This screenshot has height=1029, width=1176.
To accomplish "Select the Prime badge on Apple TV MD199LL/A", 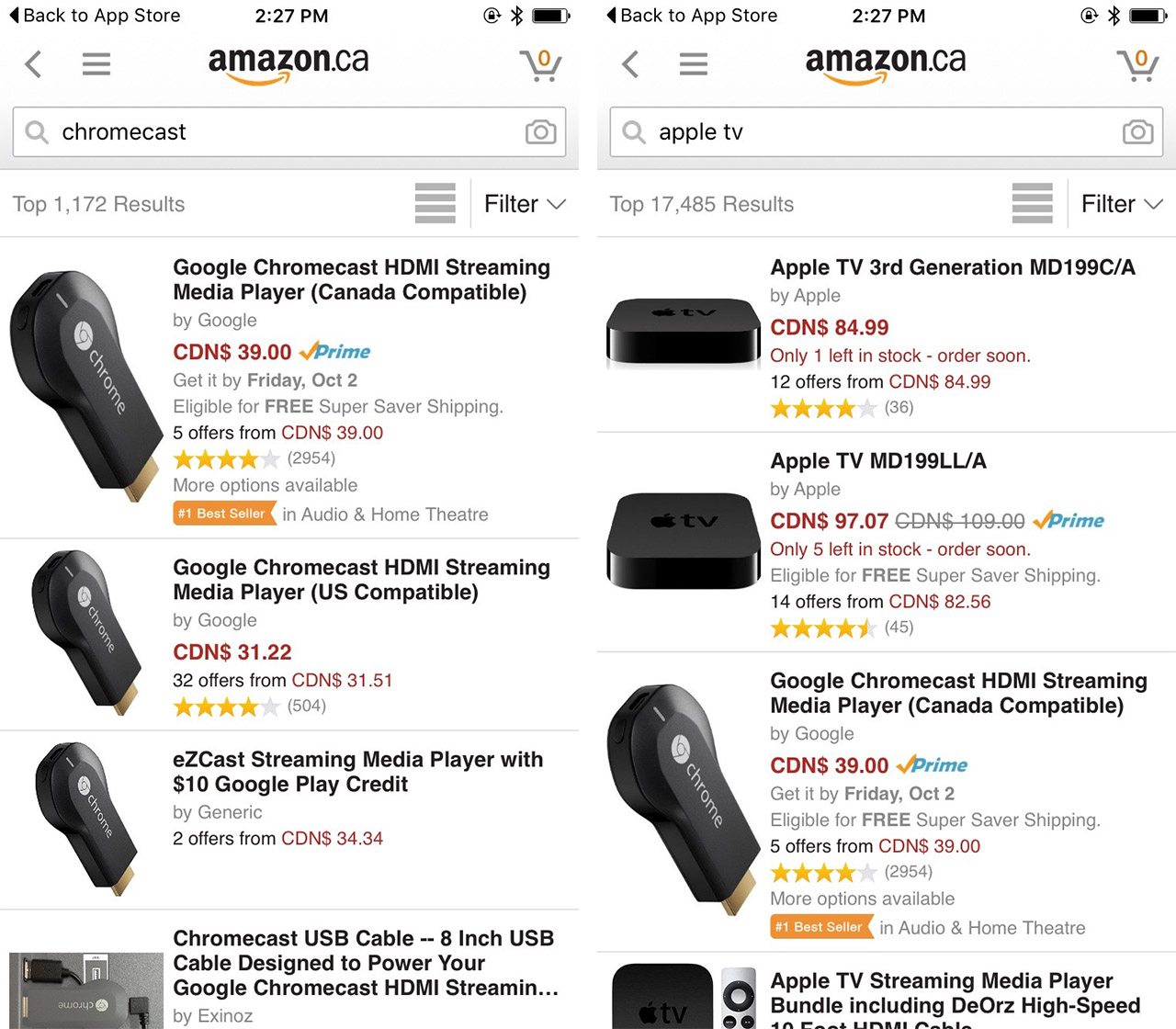I will [1069, 520].
